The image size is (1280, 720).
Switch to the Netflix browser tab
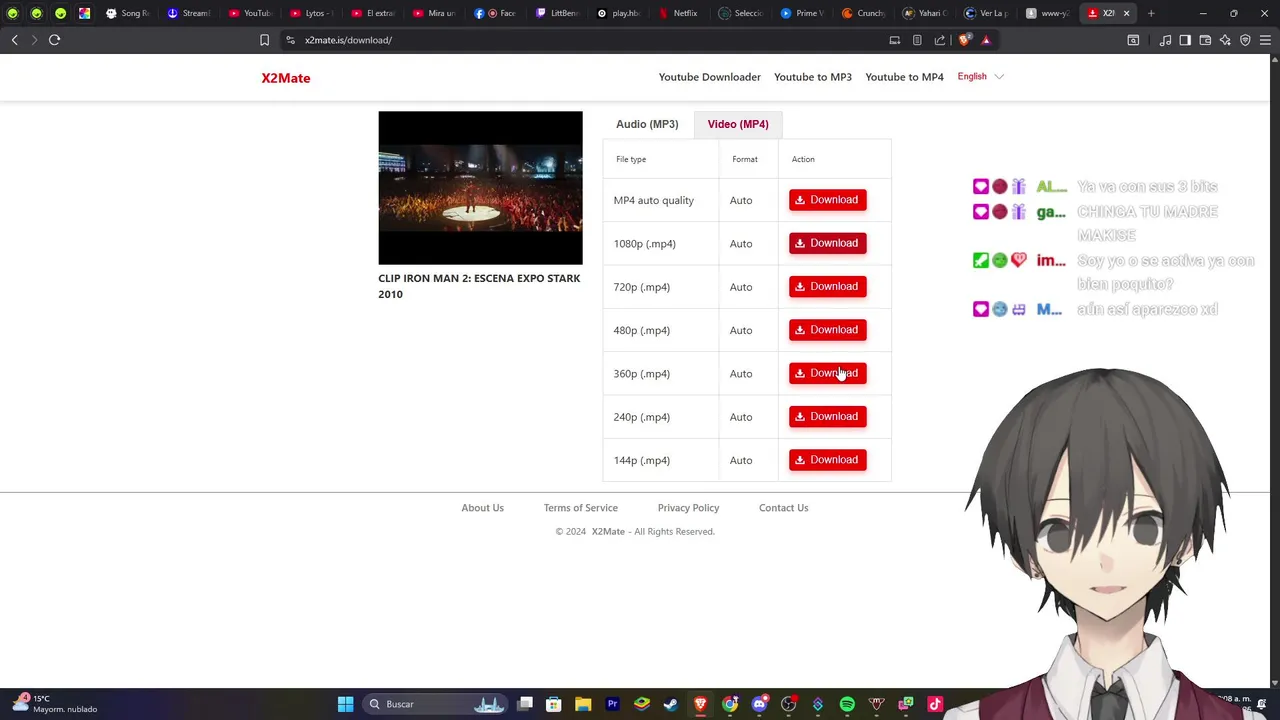coord(678,13)
